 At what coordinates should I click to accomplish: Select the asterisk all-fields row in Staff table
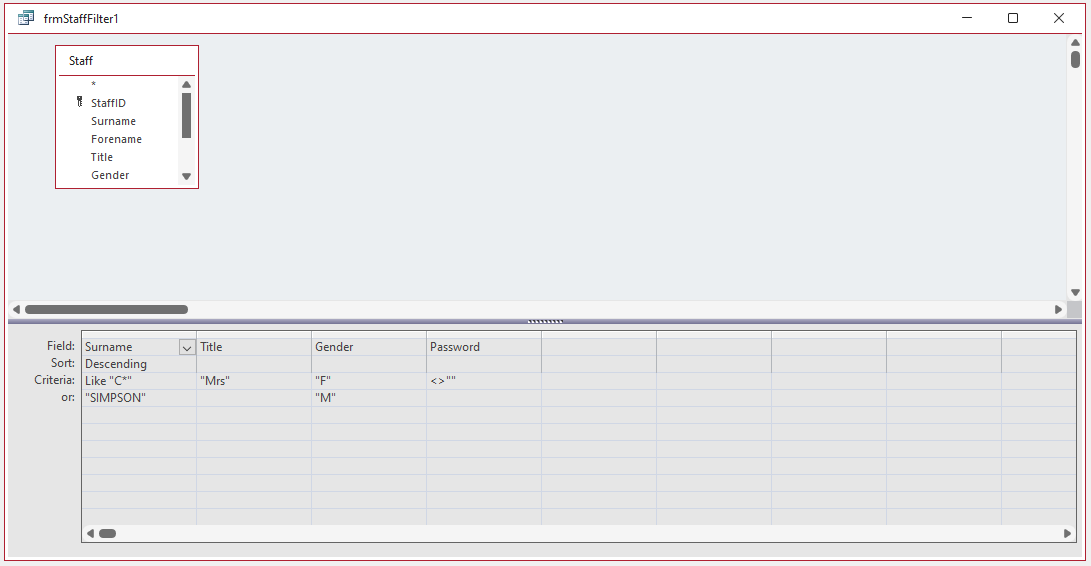click(93, 84)
